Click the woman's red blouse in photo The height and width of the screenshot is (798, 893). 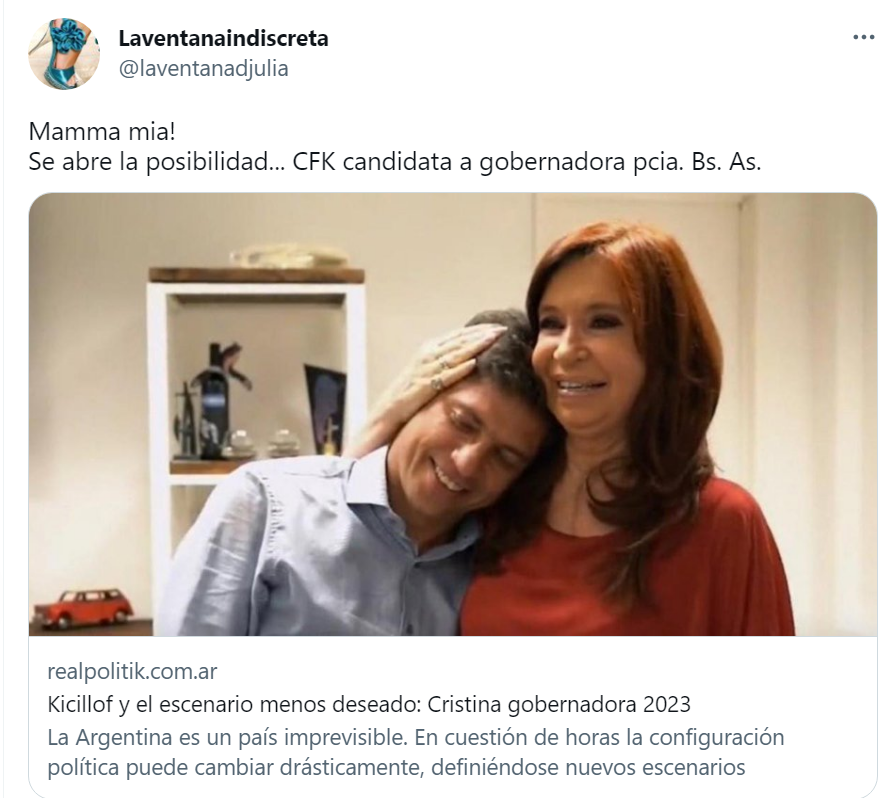626,575
